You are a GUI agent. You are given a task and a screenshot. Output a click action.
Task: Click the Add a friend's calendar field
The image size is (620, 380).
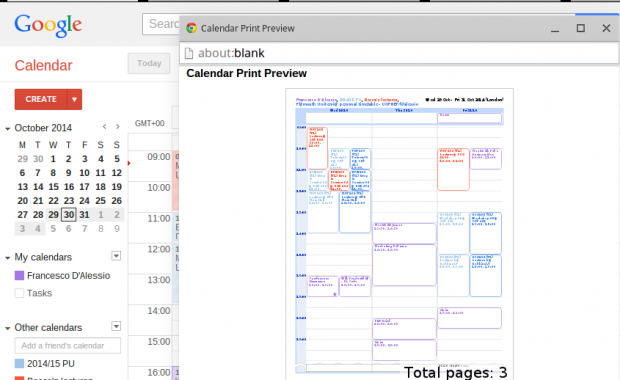tap(68, 346)
